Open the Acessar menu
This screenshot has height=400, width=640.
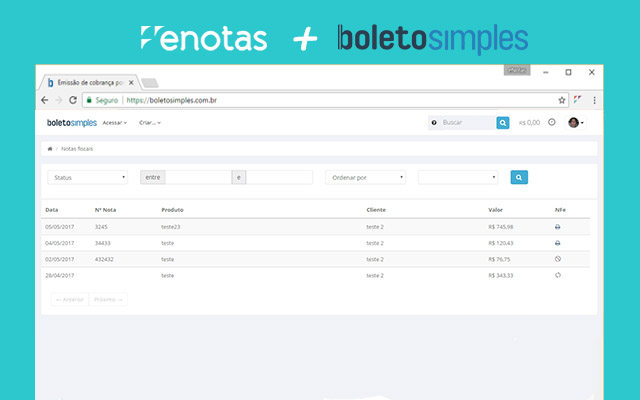pyautogui.click(x=115, y=122)
